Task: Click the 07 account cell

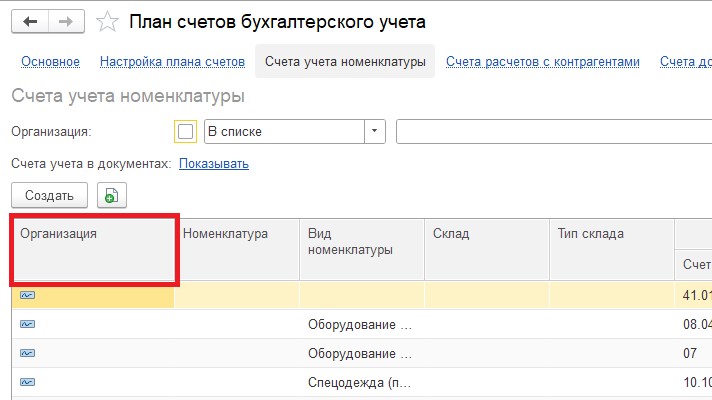Action: [693, 354]
